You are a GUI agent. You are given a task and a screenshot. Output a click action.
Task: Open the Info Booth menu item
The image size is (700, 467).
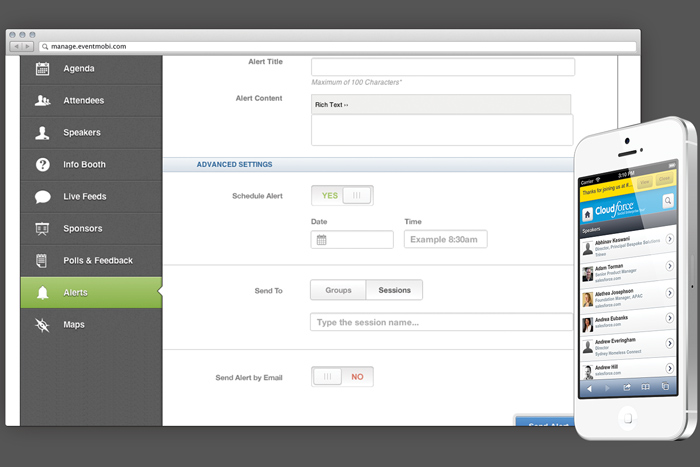click(x=91, y=165)
